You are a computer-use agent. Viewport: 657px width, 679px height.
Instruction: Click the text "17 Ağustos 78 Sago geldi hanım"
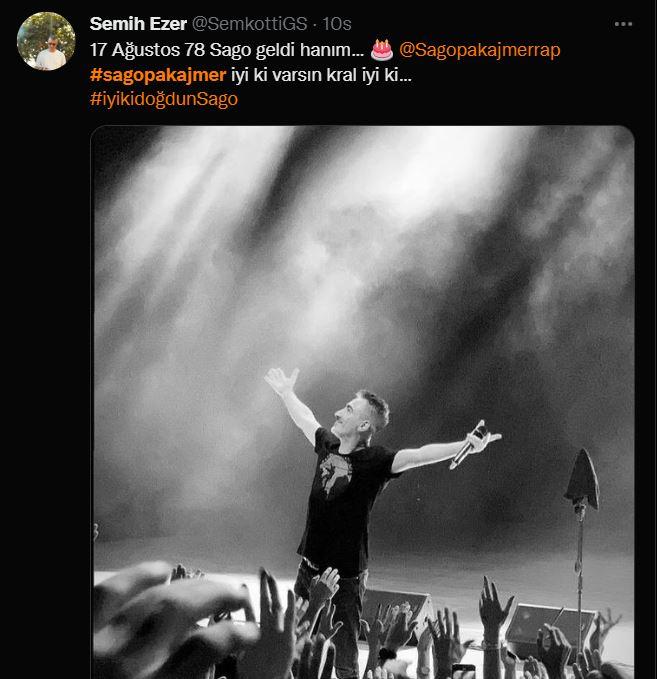(227, 50)
